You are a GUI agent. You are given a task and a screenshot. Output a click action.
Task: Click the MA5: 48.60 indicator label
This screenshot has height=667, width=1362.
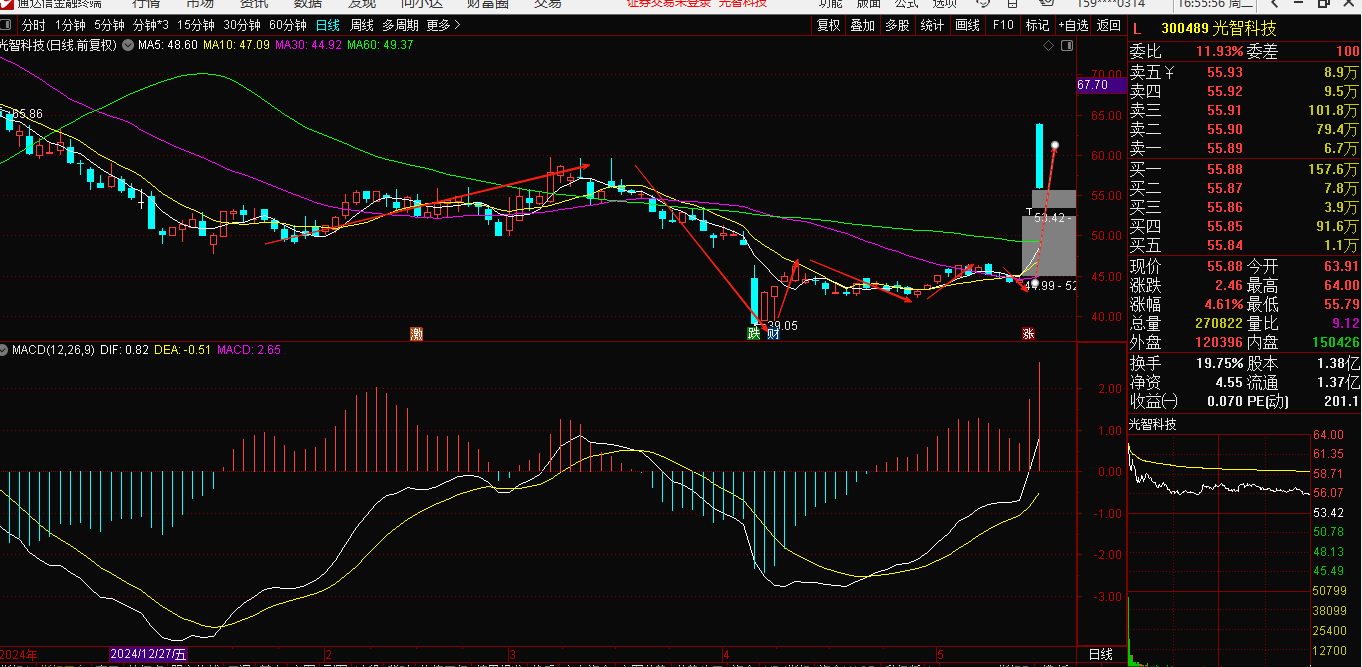(x=168, y=45)
